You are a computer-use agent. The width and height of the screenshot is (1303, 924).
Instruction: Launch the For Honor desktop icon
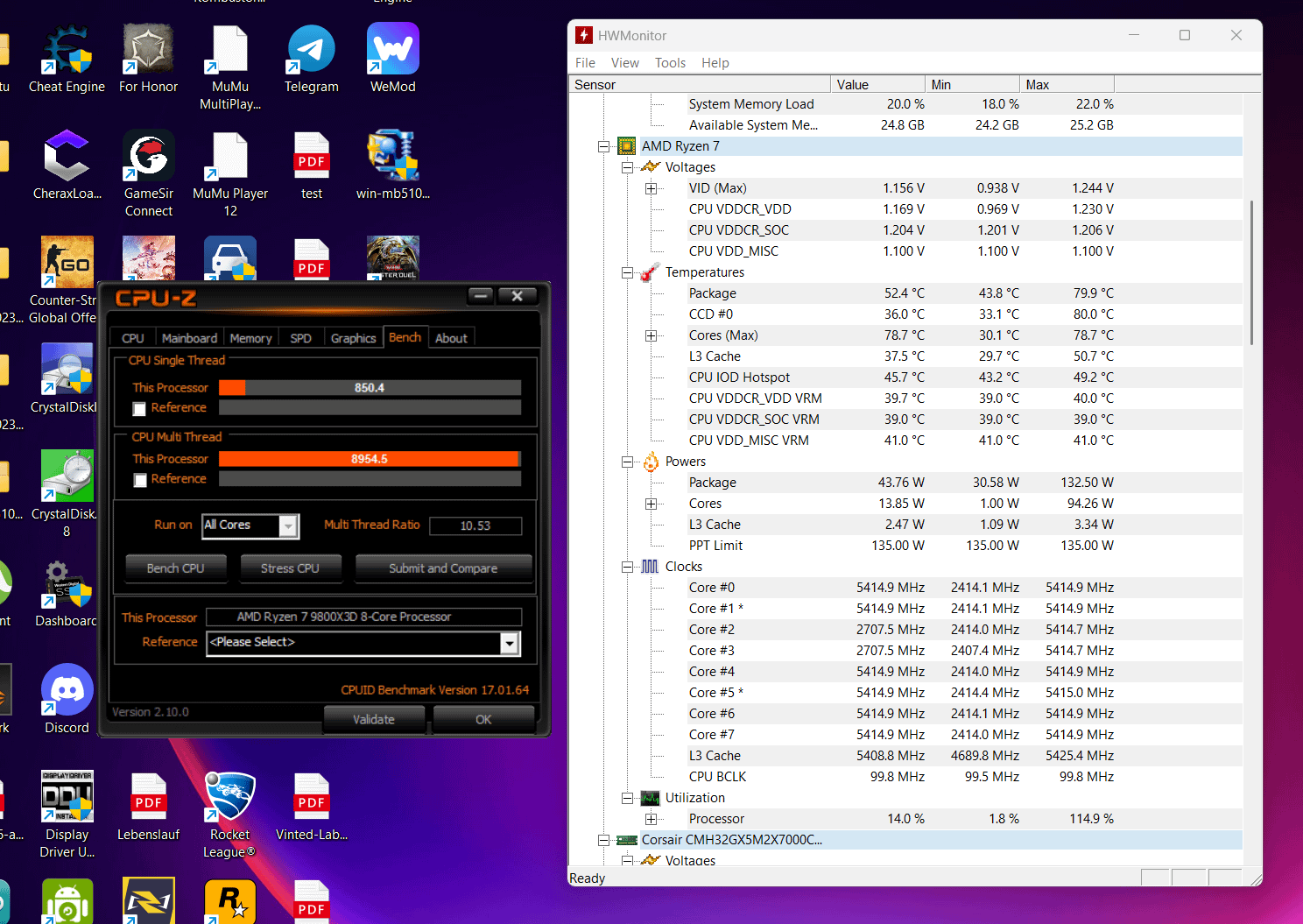click(148, 60)
